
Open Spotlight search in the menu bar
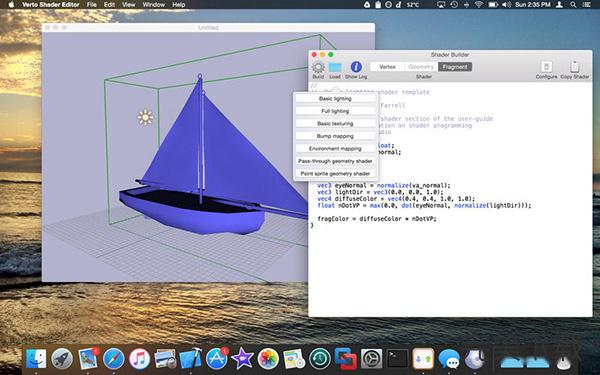[573, 5]
